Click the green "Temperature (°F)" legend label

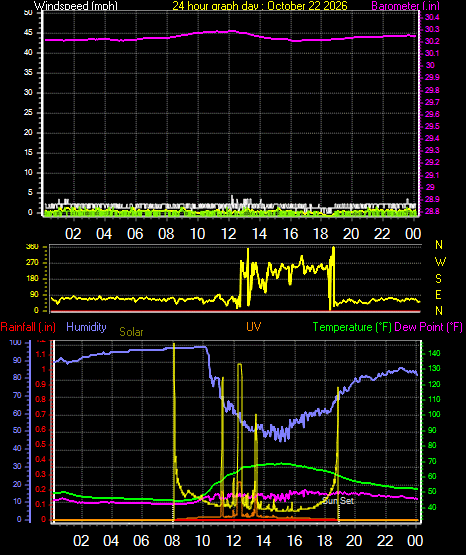352,327
